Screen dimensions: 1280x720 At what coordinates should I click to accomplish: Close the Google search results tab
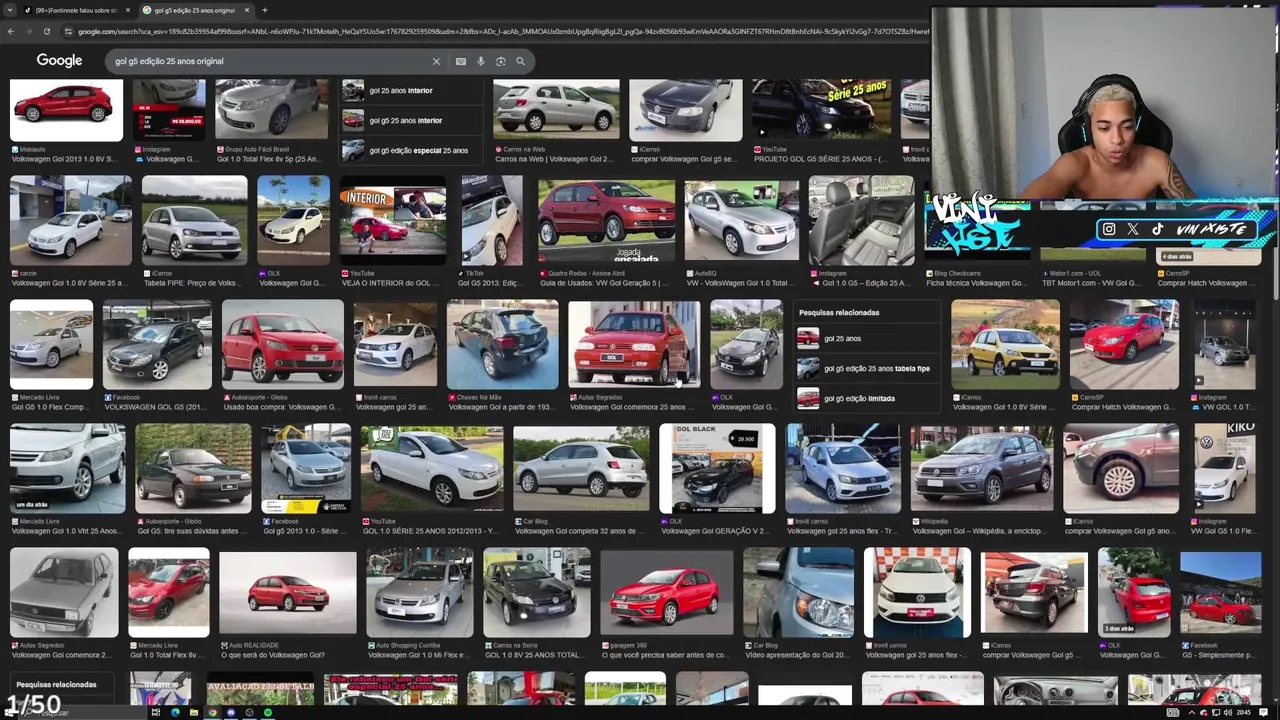click(x=246, y=10)
